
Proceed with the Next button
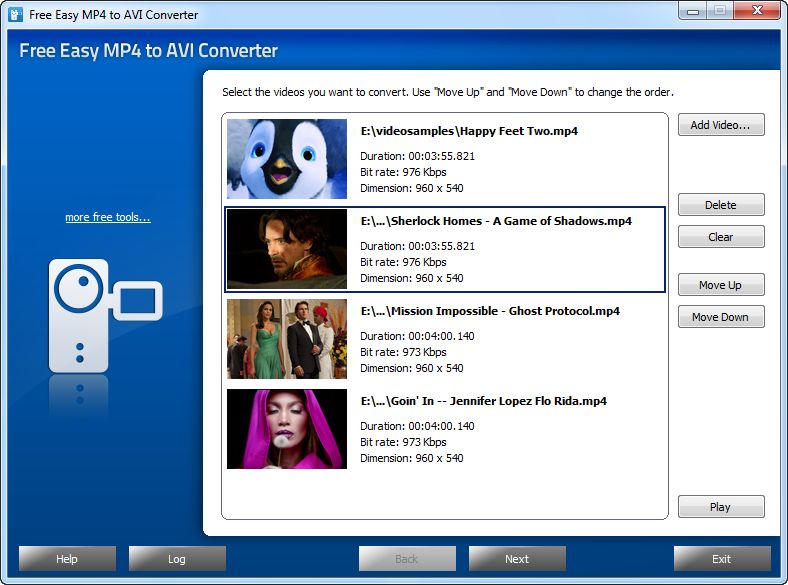pos(517,559)
